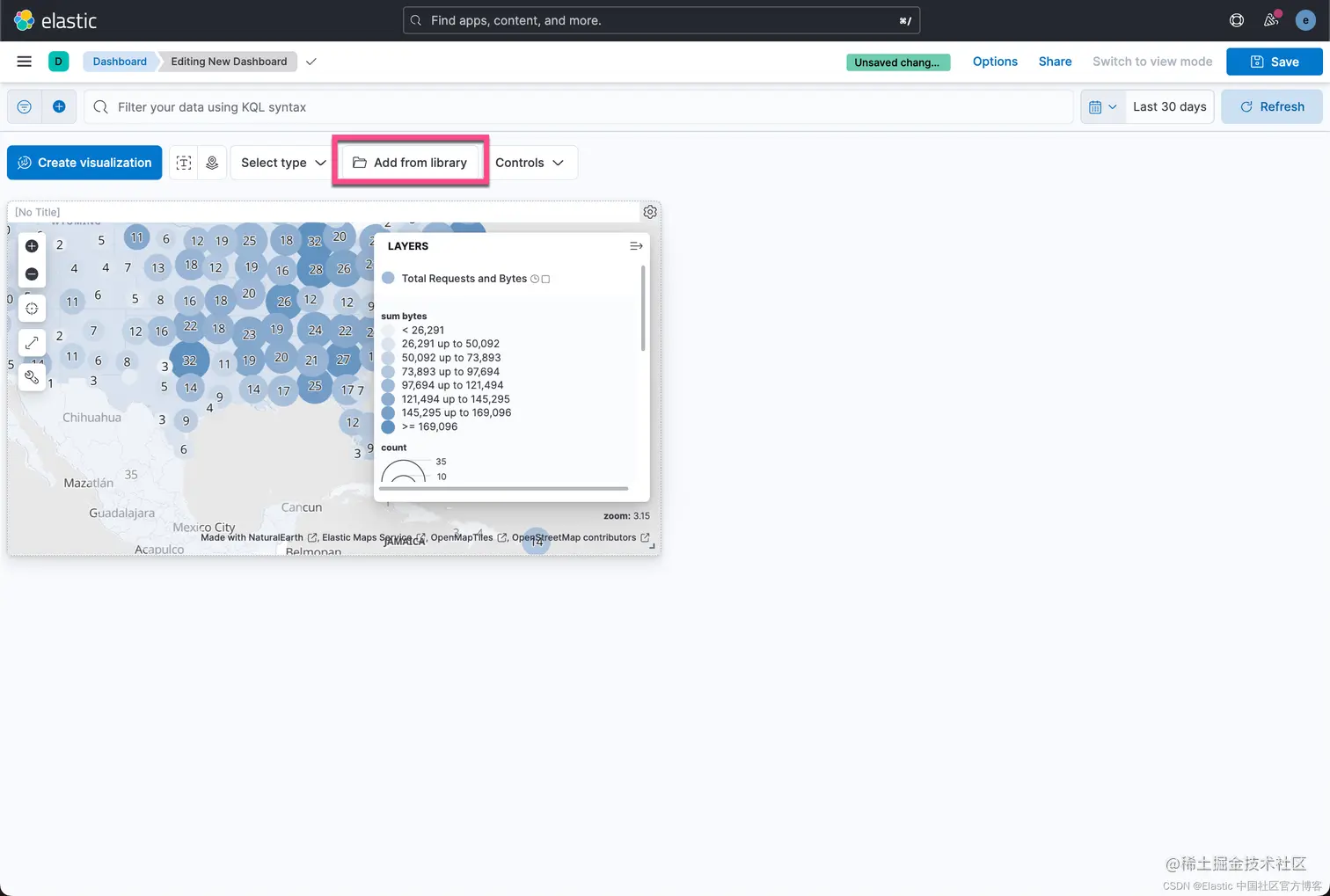Open the Last 30 days time picker
Screen dimensions: 1330x896
(1170, 106)
